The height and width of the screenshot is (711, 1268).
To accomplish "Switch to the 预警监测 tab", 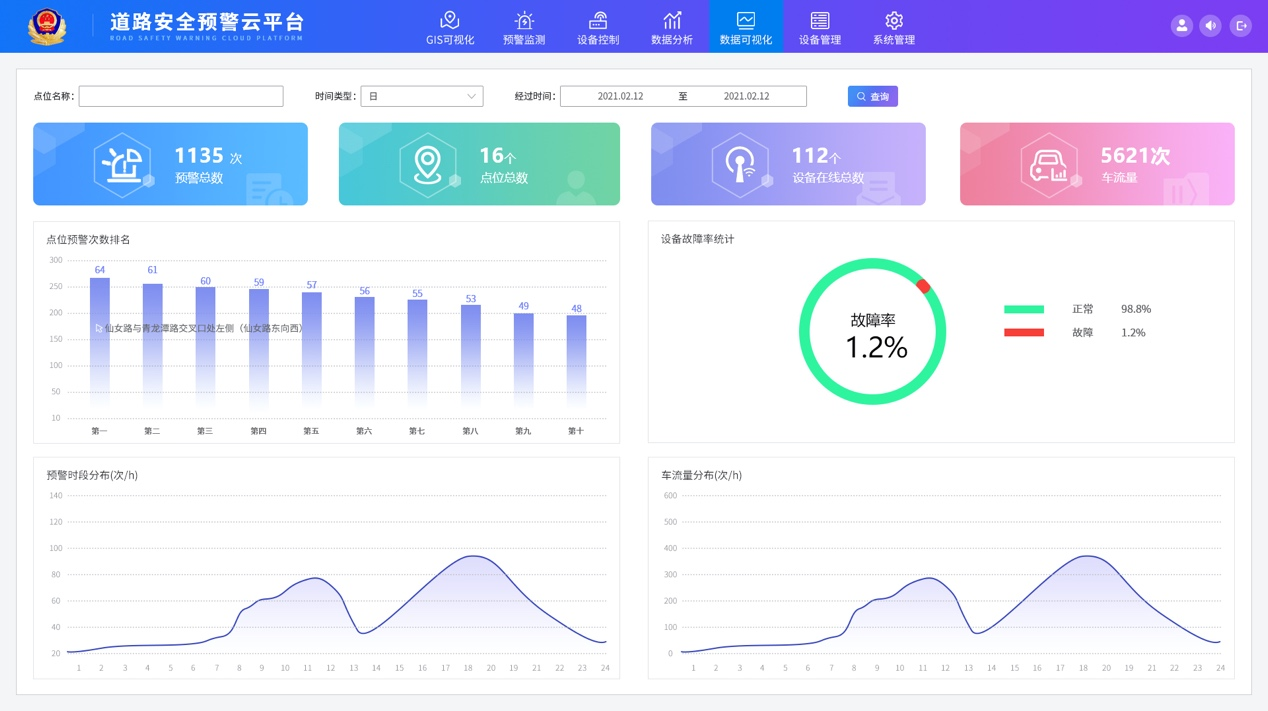I will click(x=524, y=27).
